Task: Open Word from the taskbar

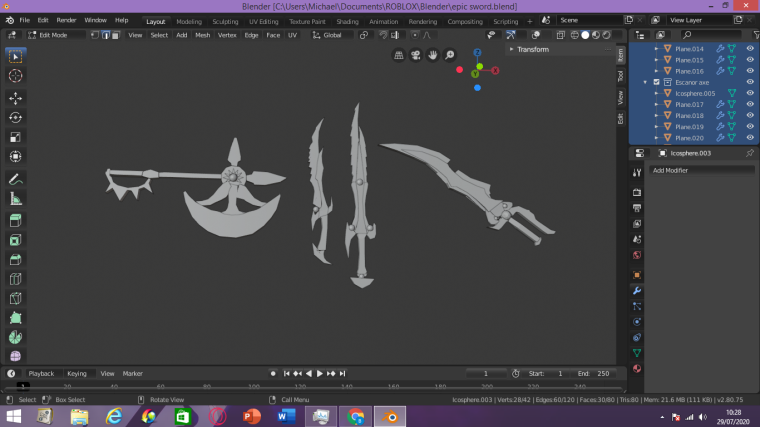Action: click(x=286, y=416)
